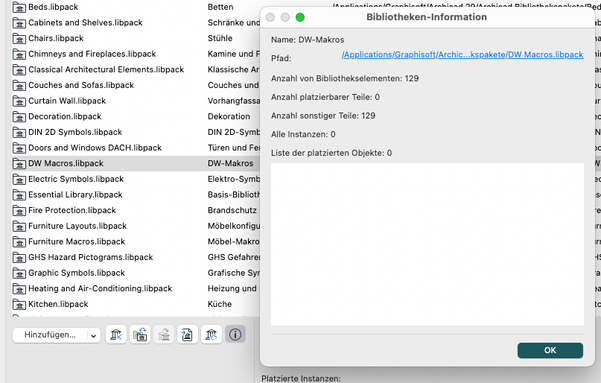601x383 pixels.
Task: Click the GHS Hazard Pictograms.libpack icon
Action: (19, 257)
